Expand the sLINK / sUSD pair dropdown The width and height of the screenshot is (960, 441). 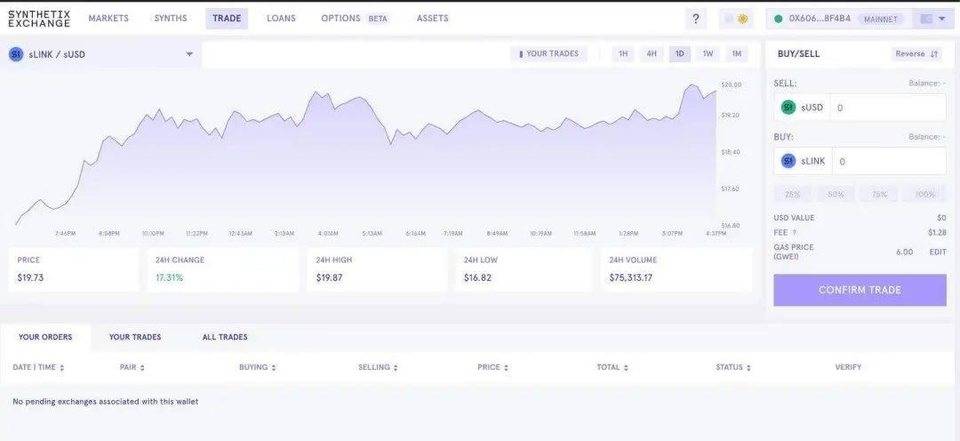pyautogui.click(x=189, y=55)
